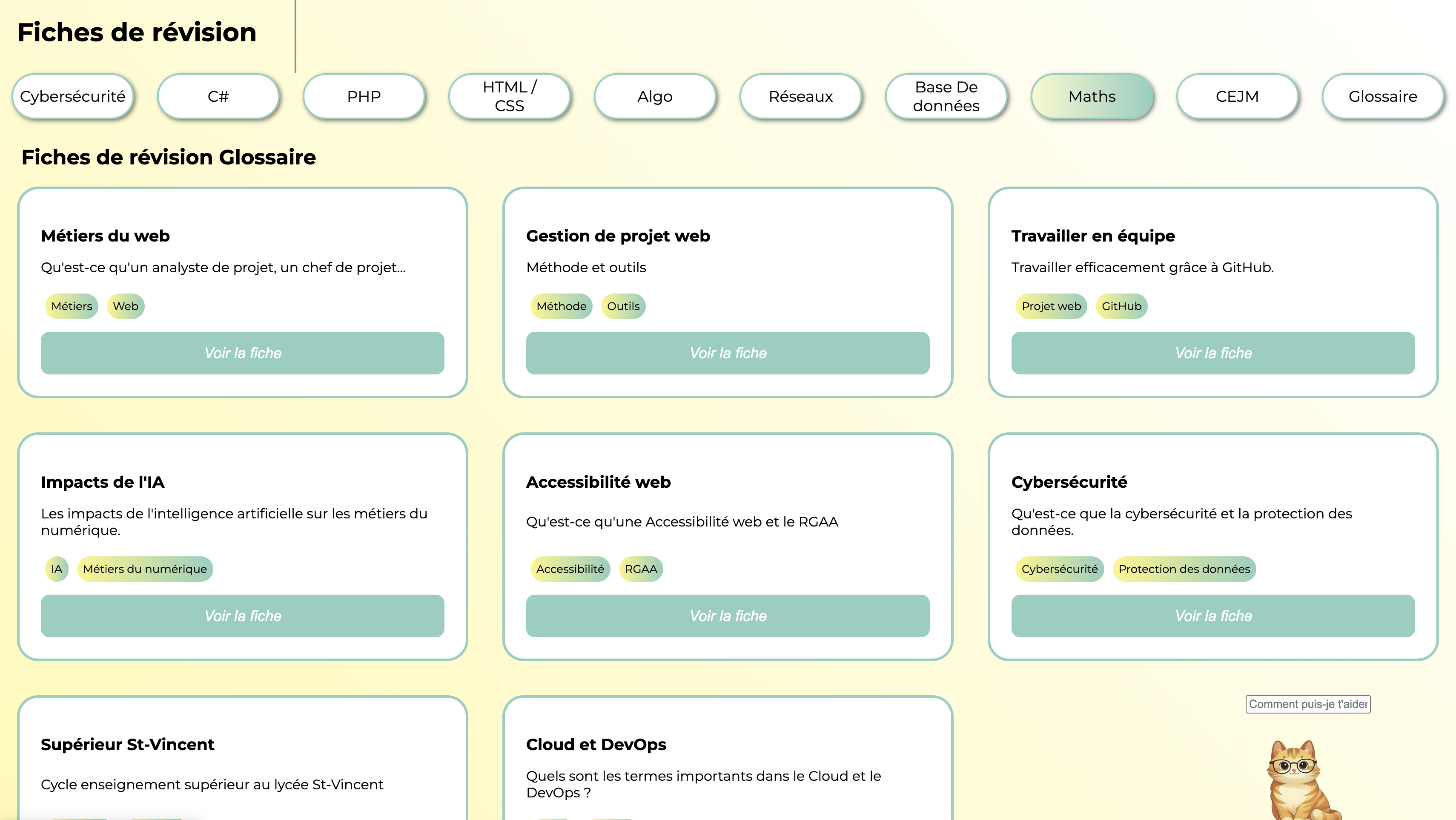Switch to the Maths revision section
1456x820 pixels.
tap(1092, 96)
